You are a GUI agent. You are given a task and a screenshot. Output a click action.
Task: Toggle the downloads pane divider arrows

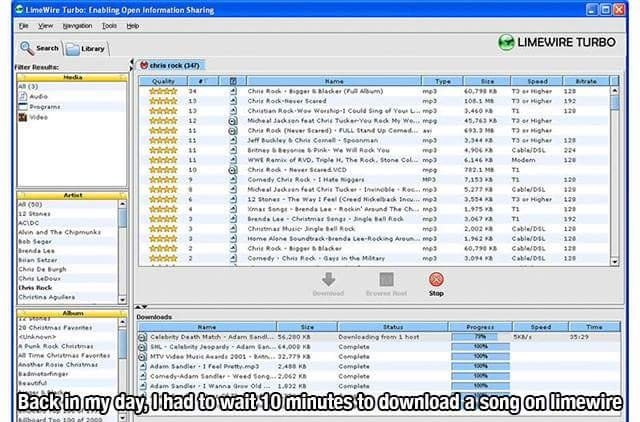coord(141,307)
